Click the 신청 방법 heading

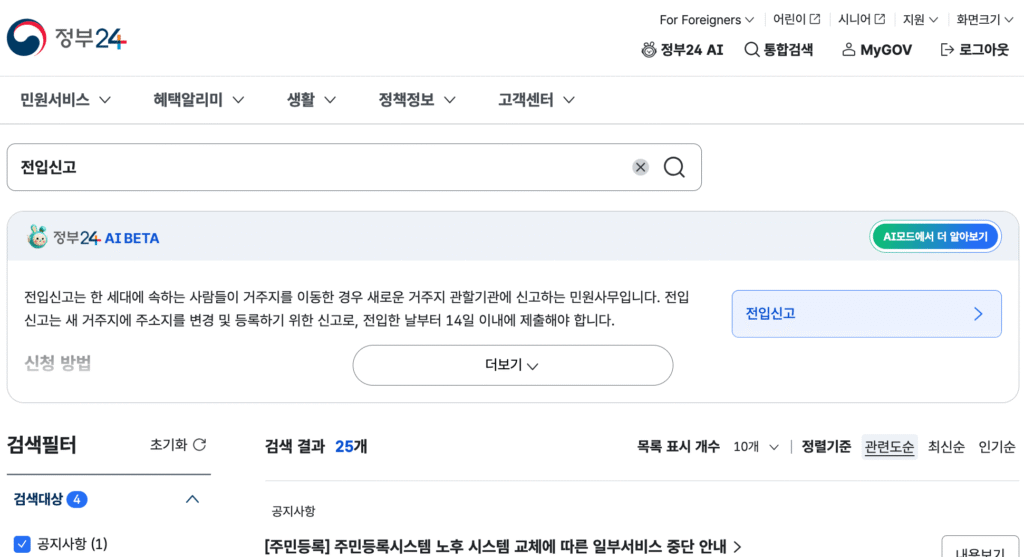[57, 363]
